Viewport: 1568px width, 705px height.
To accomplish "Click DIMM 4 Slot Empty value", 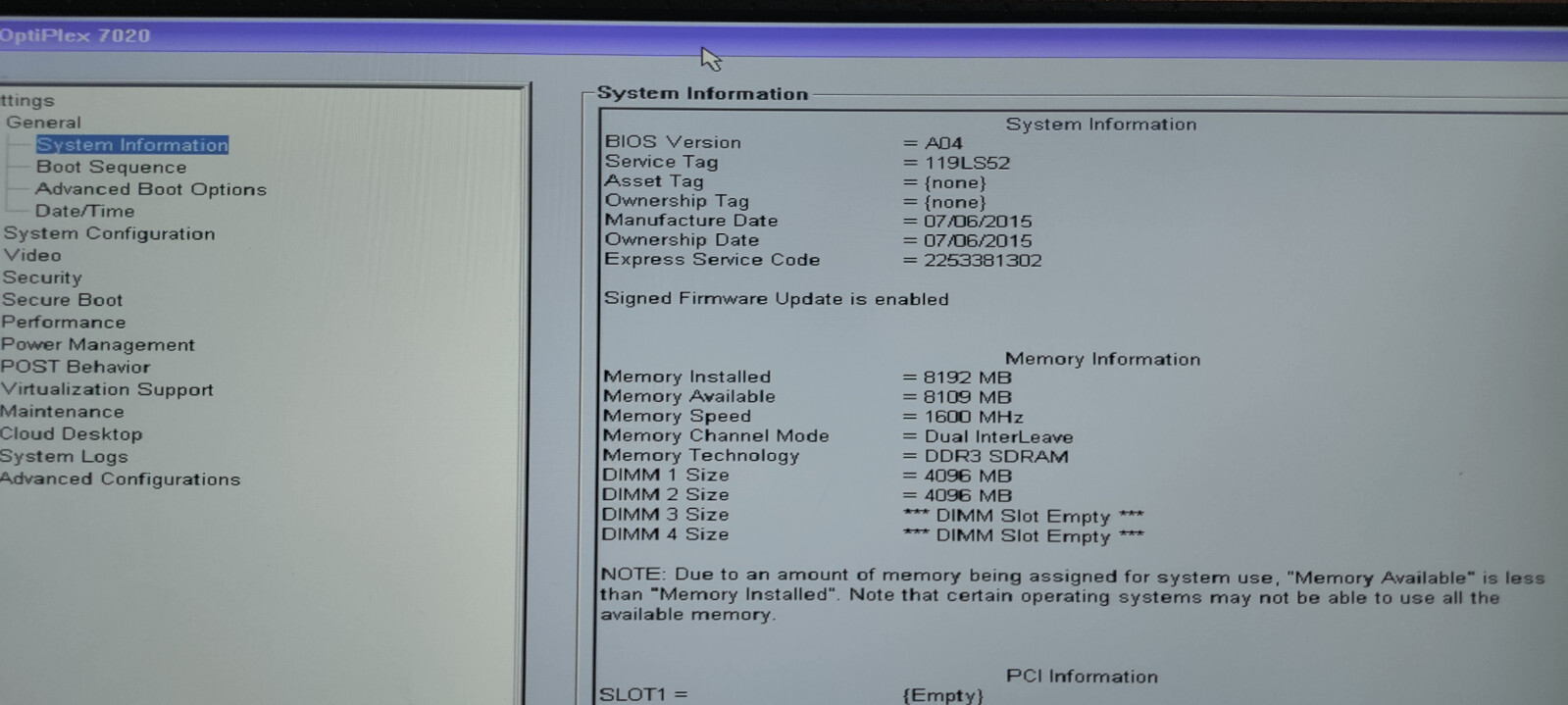I will pyautogui.click(x=1023, y=536).
